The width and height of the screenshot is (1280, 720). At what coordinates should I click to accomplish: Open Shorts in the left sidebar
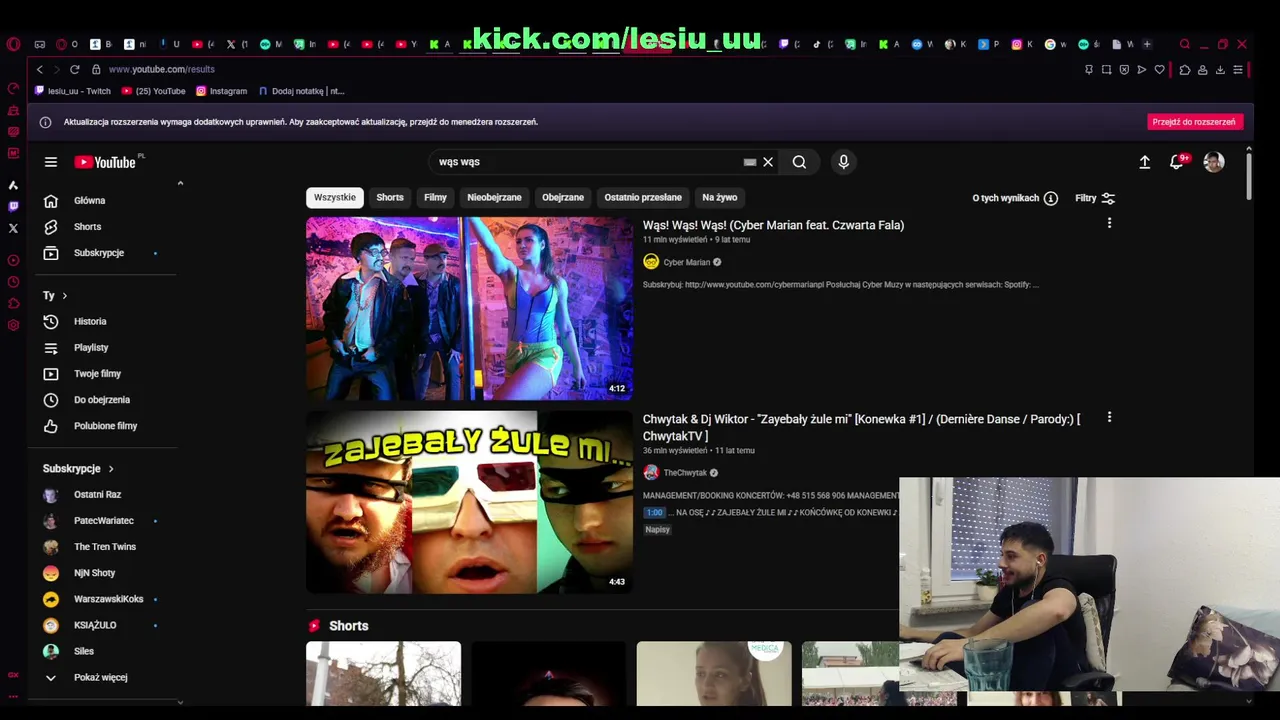pos(105,227)
